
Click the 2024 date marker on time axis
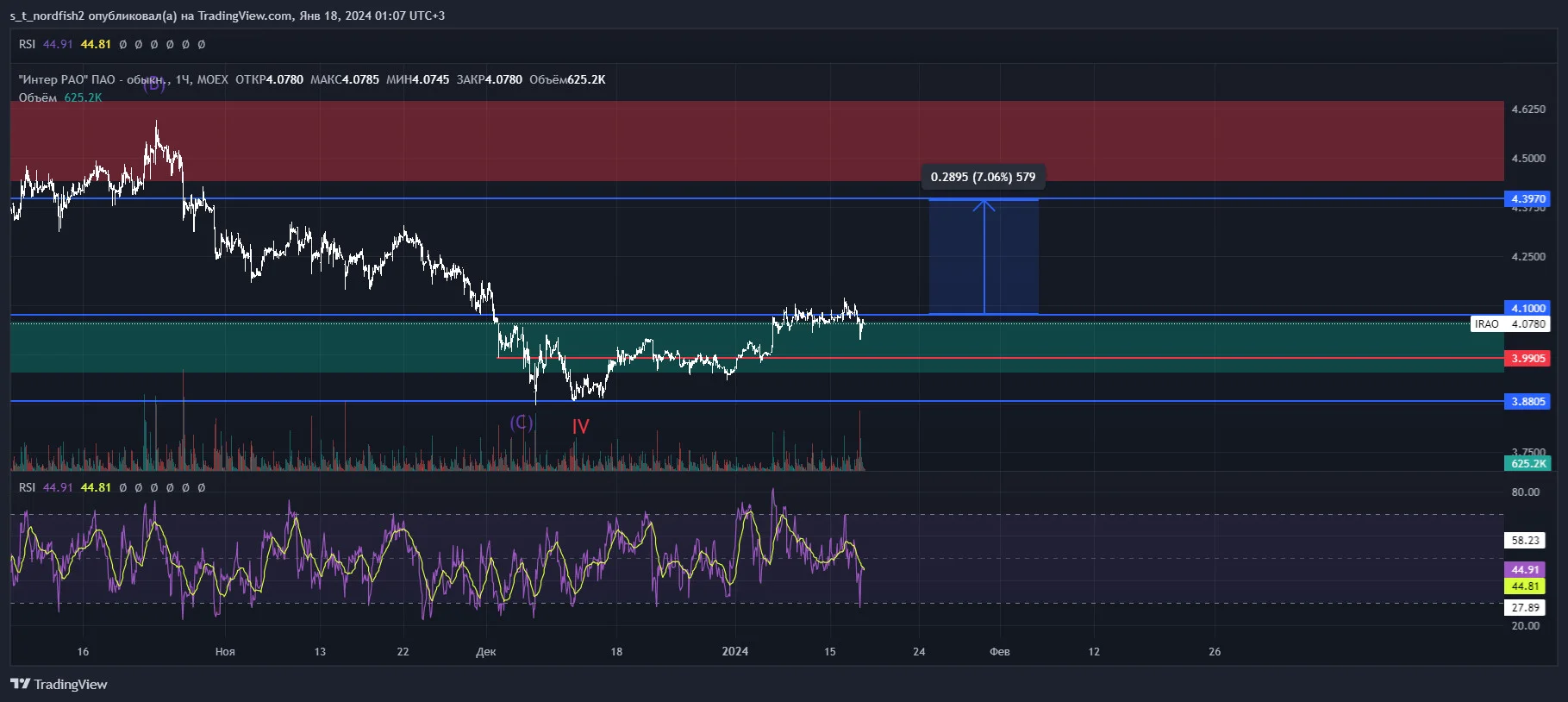(x=735, y=651)
